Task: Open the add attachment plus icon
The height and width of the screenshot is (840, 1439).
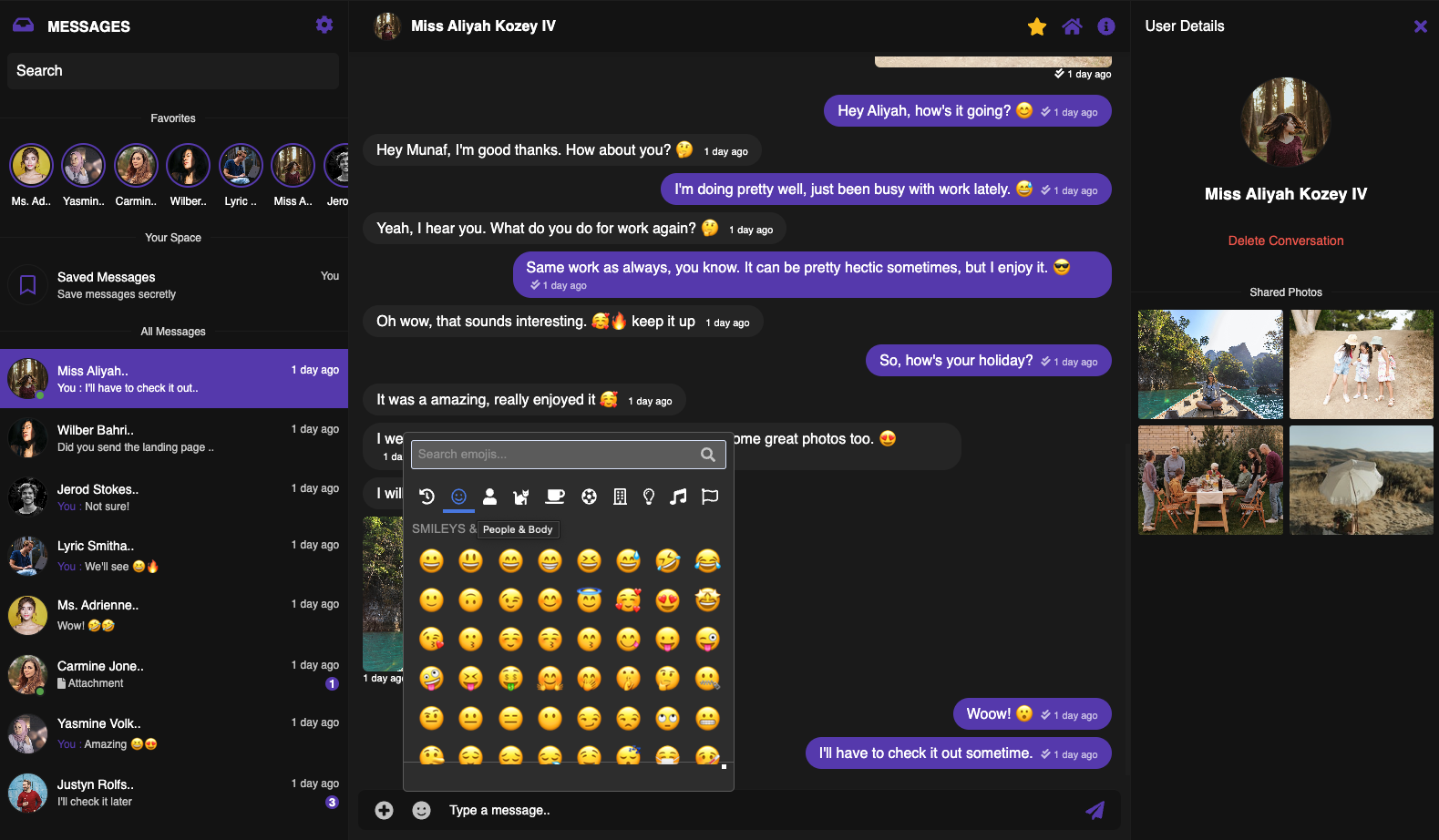Action: coord(385,810)
